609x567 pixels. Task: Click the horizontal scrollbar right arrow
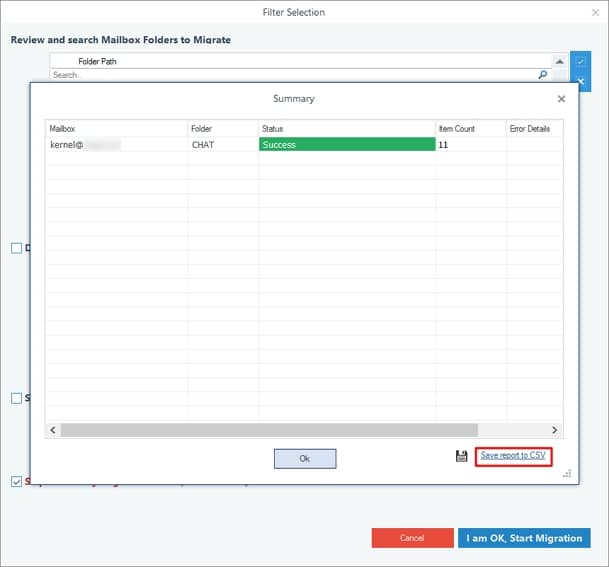[x=555, y=430]
